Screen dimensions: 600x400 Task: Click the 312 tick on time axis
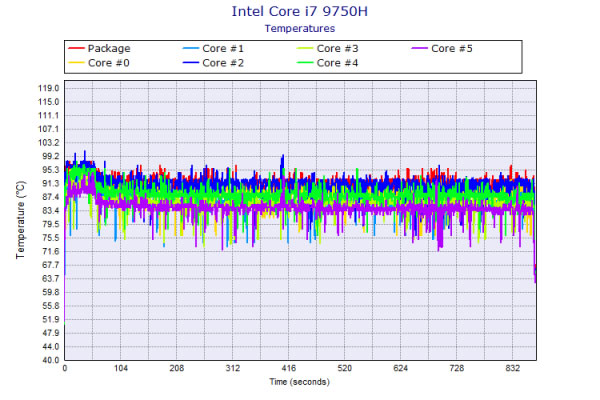click(x=233, y=368)
